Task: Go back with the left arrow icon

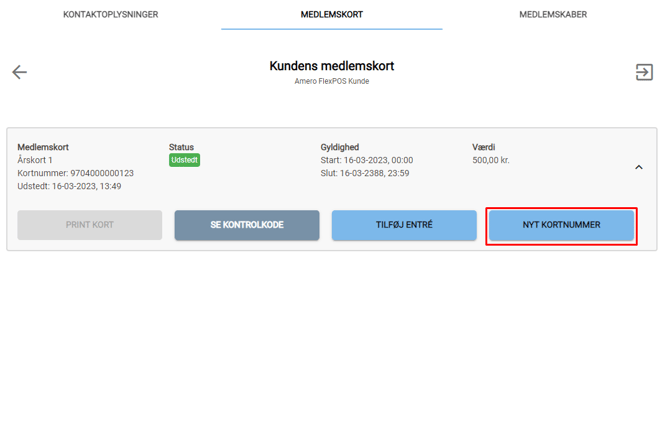Action: coord(19,72)
